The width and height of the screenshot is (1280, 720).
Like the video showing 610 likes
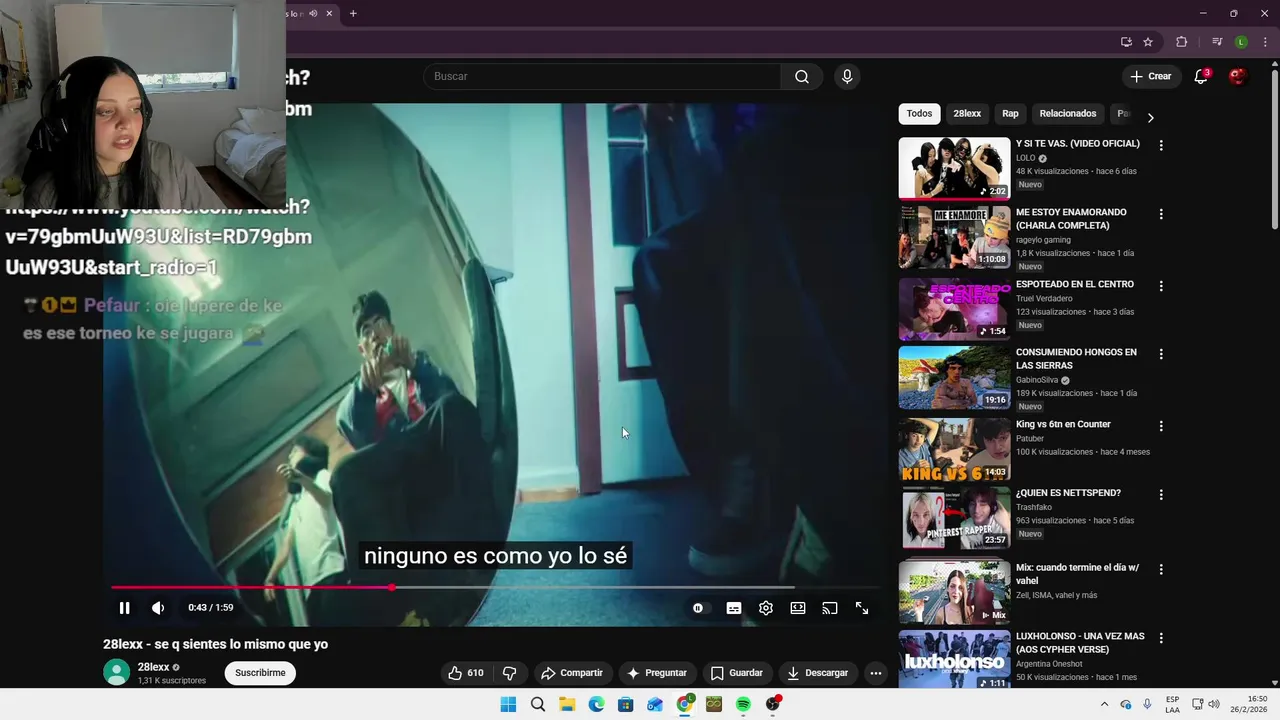(466, 673)
